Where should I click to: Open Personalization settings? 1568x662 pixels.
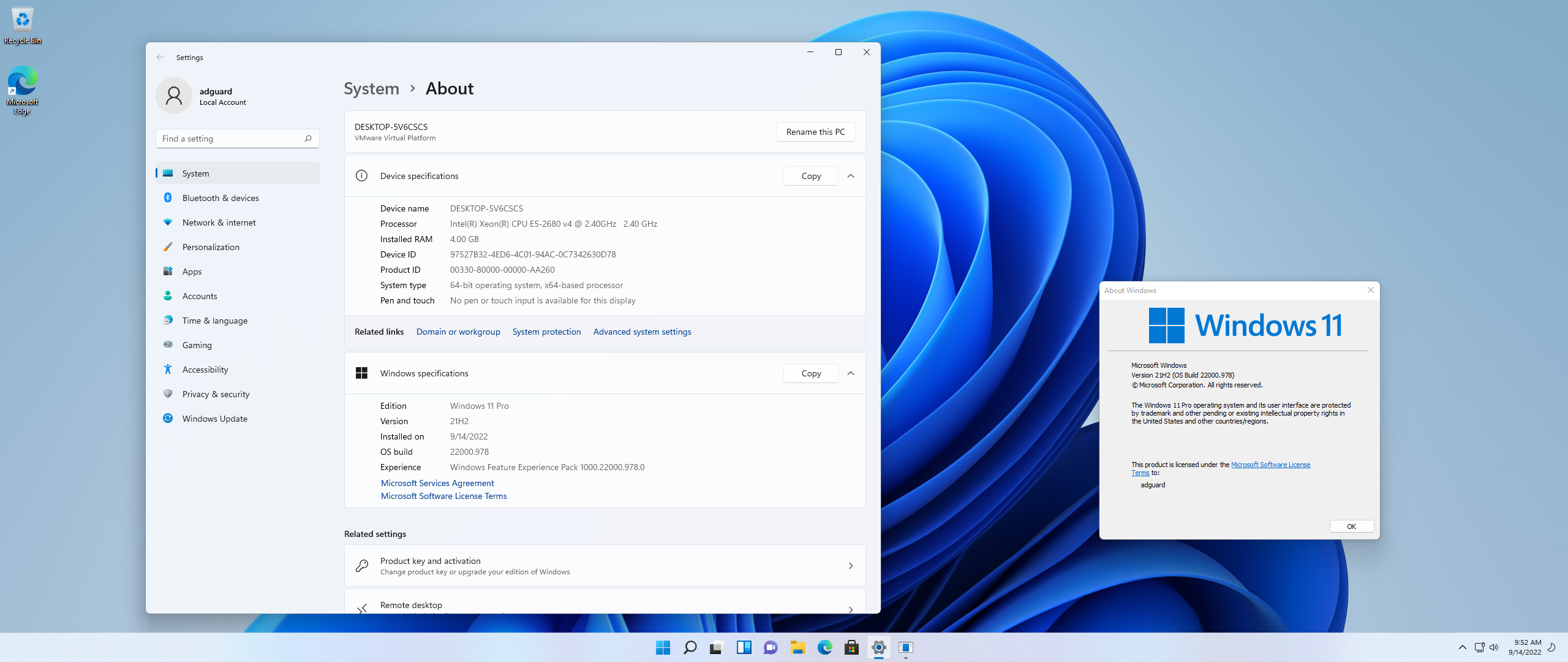click(238, 247)
